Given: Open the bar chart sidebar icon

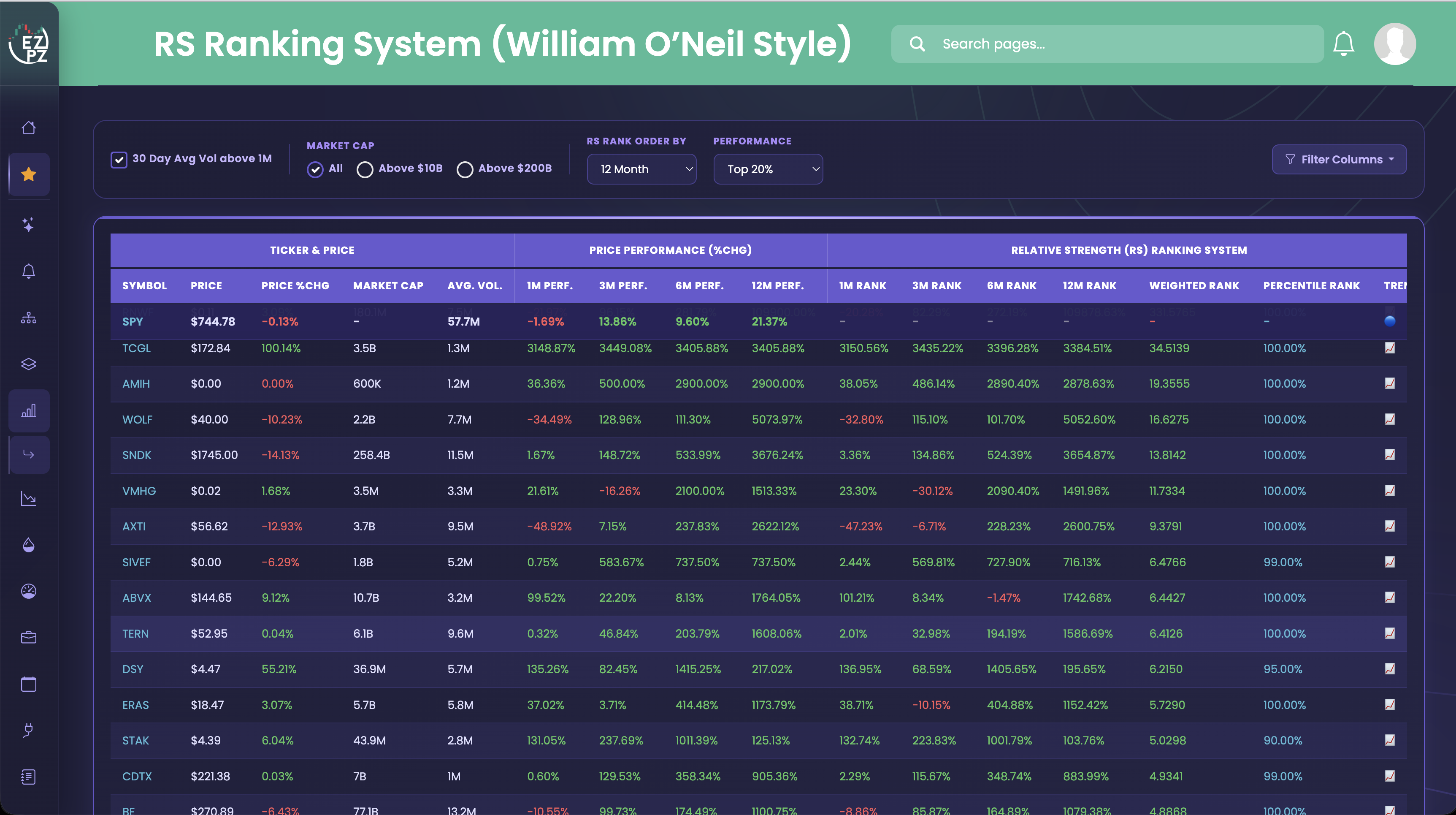Looking at the screenshot, I should (x=29, y=410).
